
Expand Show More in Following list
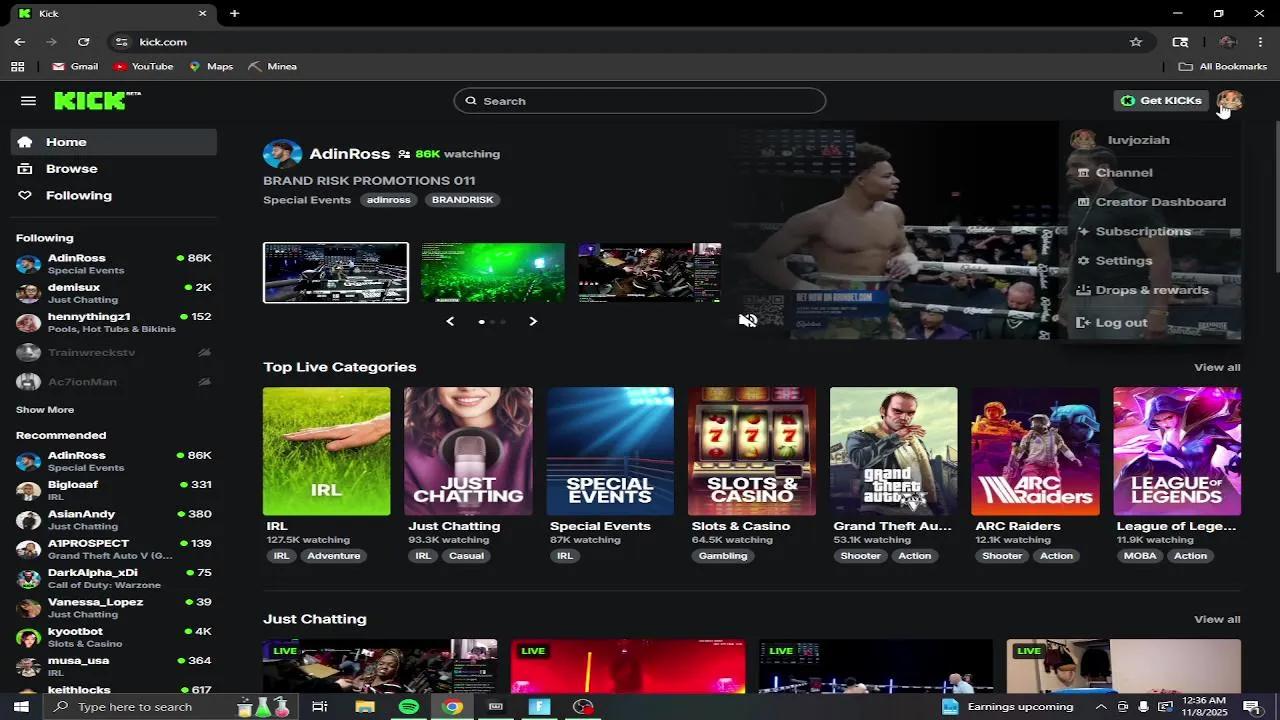pyautogui.click(x=45, y=410)
